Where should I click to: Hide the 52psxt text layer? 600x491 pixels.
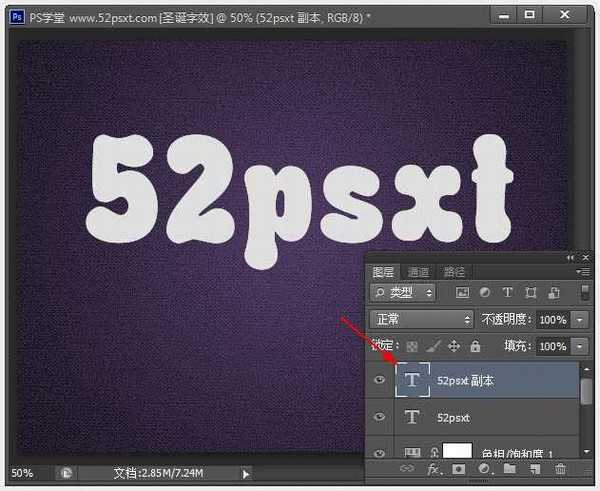pyautogui.click(x=377, y=417)
